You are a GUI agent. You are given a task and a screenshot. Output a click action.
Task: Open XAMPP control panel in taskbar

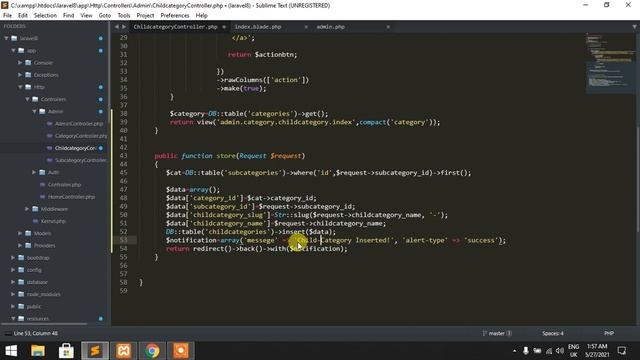coord(124,351)
